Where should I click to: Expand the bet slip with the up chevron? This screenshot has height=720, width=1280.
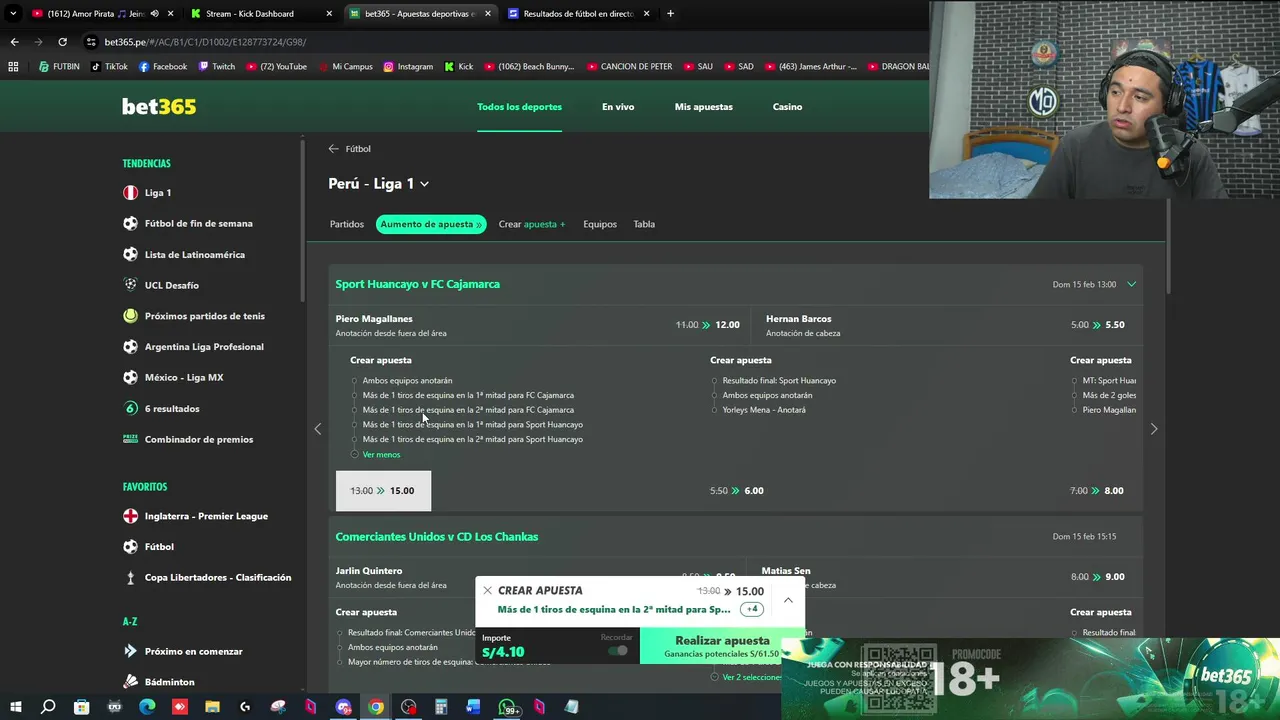click(x=788, y=600)
